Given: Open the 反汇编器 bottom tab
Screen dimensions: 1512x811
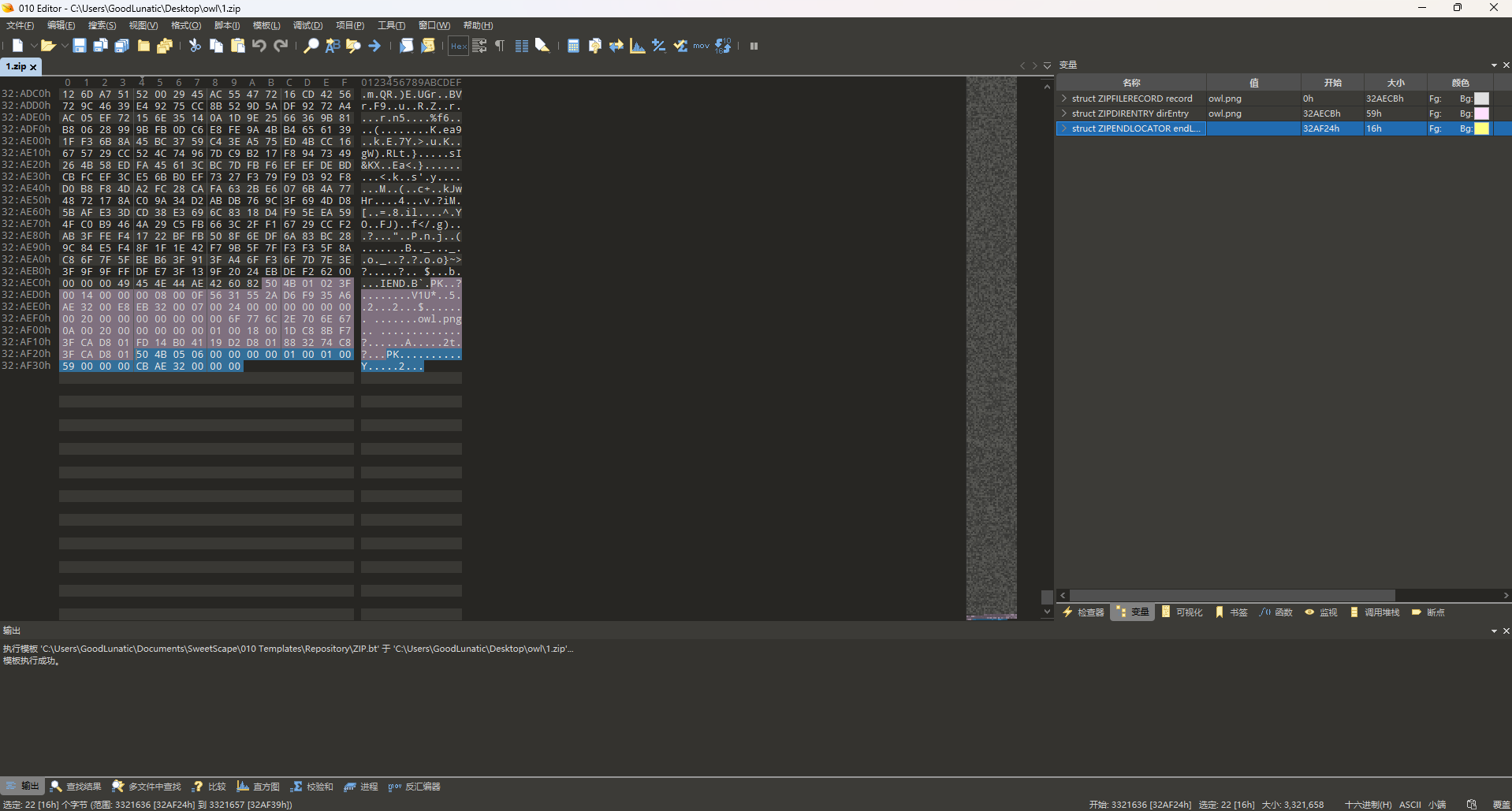Looking at the screenshot, I should click(415, 787).
